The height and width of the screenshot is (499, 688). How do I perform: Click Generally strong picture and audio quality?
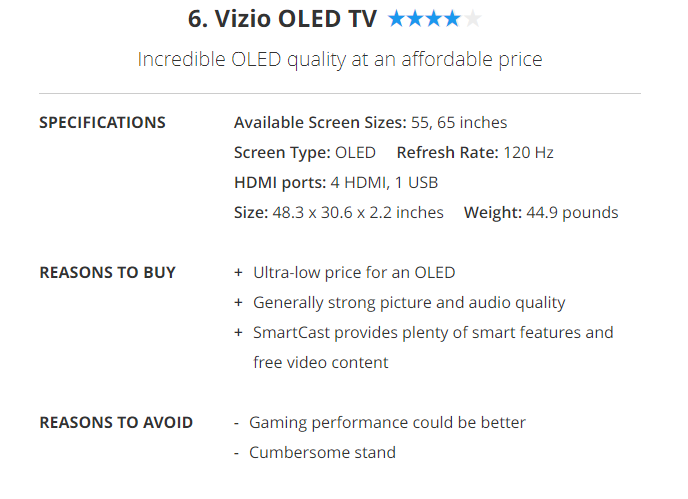click(x=409, y=302)
